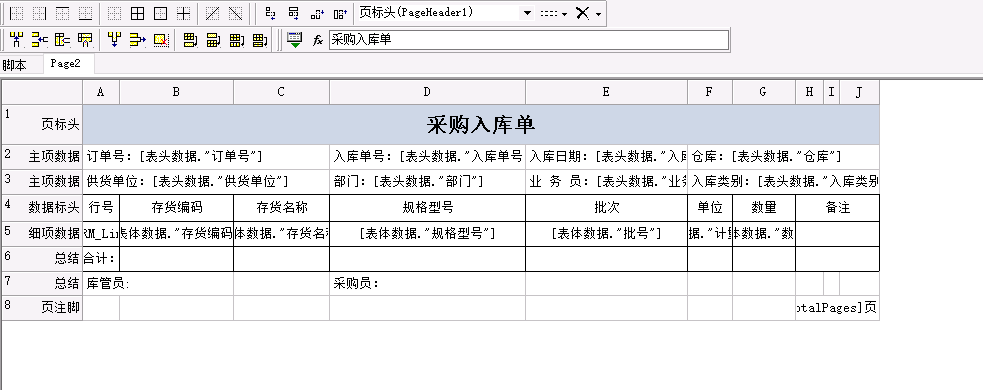Click the grid icon with top row highlighted yellow

213,41
